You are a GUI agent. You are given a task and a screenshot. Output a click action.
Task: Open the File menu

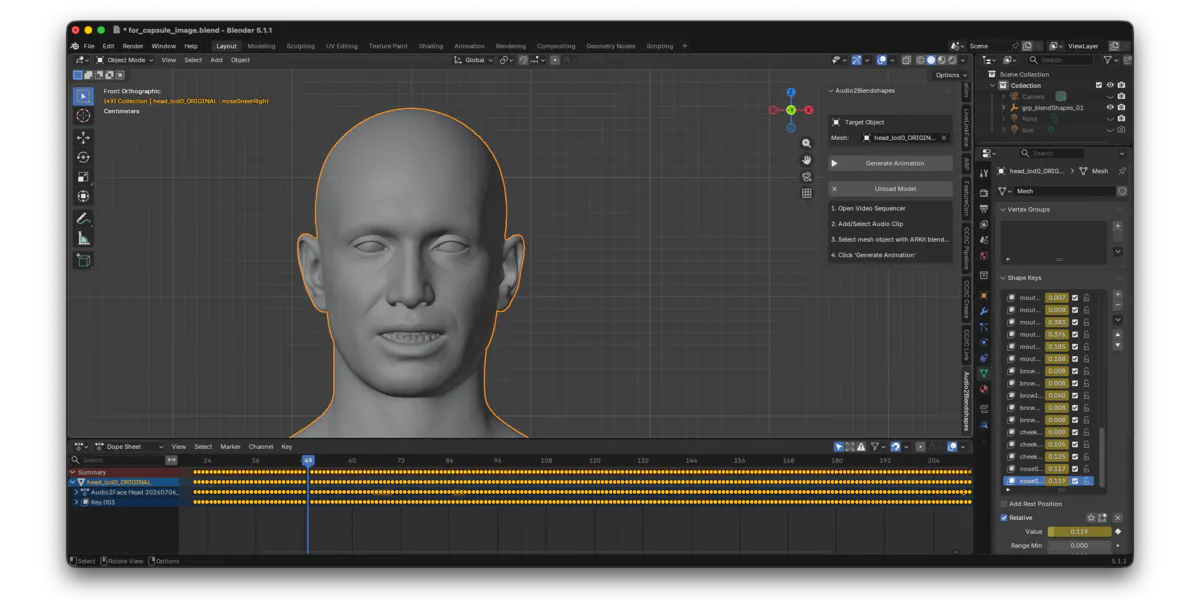[89, 46]
